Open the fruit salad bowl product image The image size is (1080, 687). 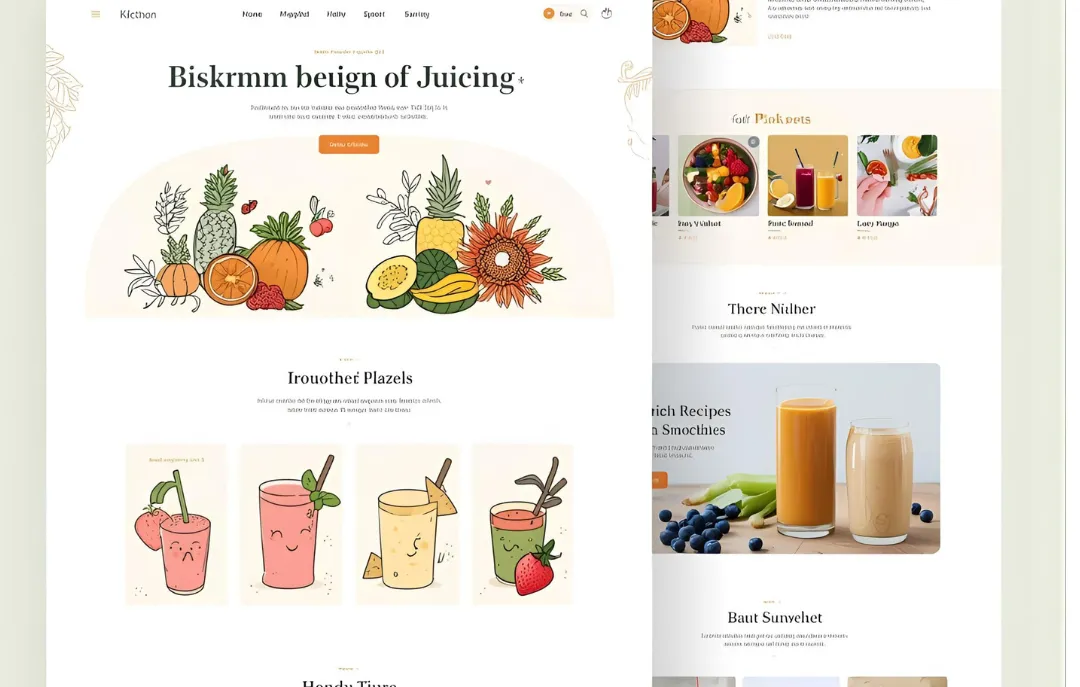pos(718,176)
